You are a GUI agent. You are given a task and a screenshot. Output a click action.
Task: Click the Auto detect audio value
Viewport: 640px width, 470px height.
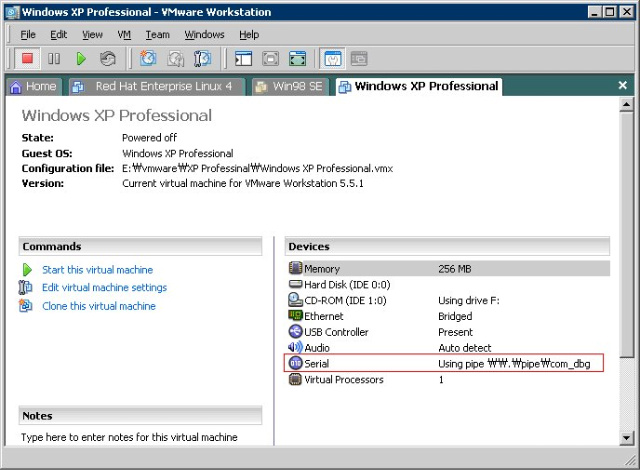click(464, 348)
